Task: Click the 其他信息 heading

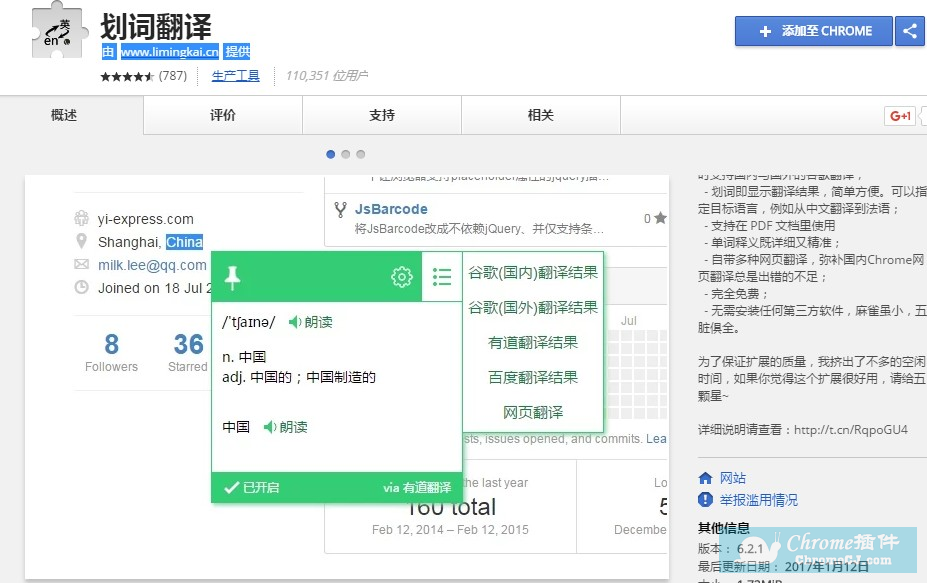Action: [724, 528]
